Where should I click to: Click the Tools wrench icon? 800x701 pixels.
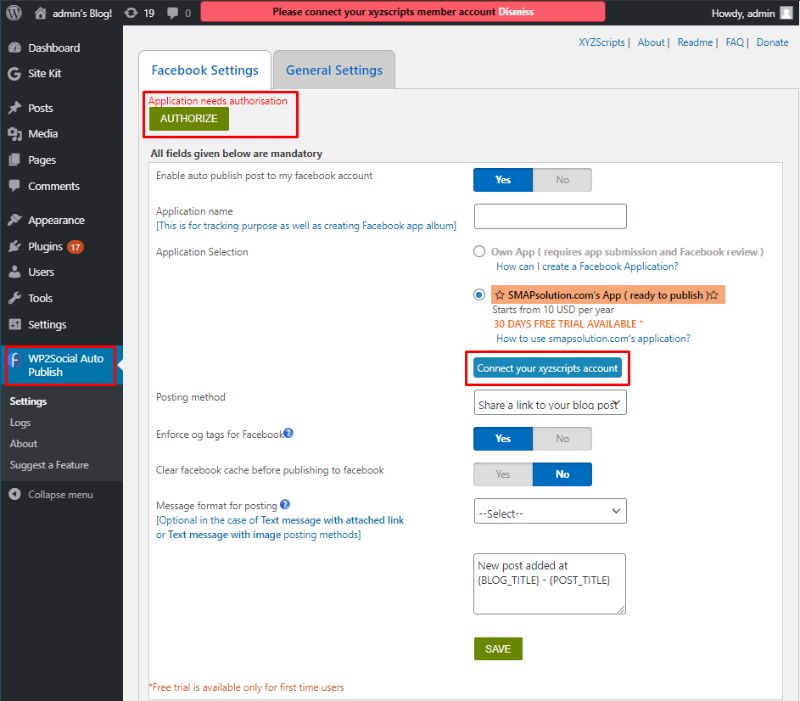(x=15, y=298)
